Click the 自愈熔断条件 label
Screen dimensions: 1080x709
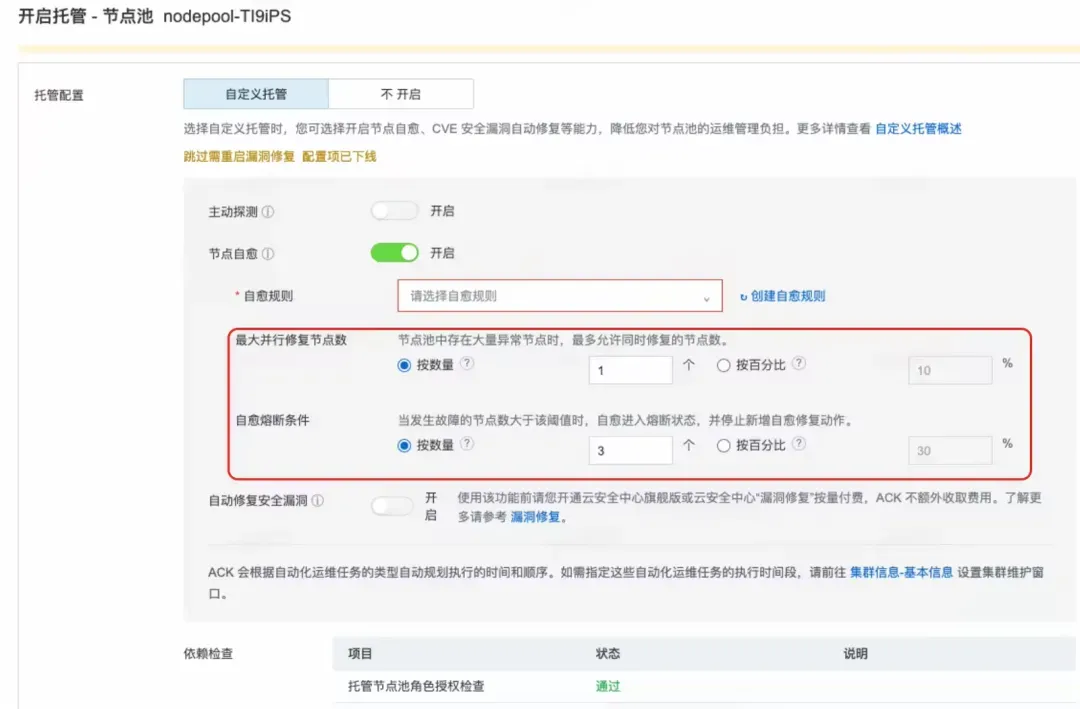tap(273, 420)
